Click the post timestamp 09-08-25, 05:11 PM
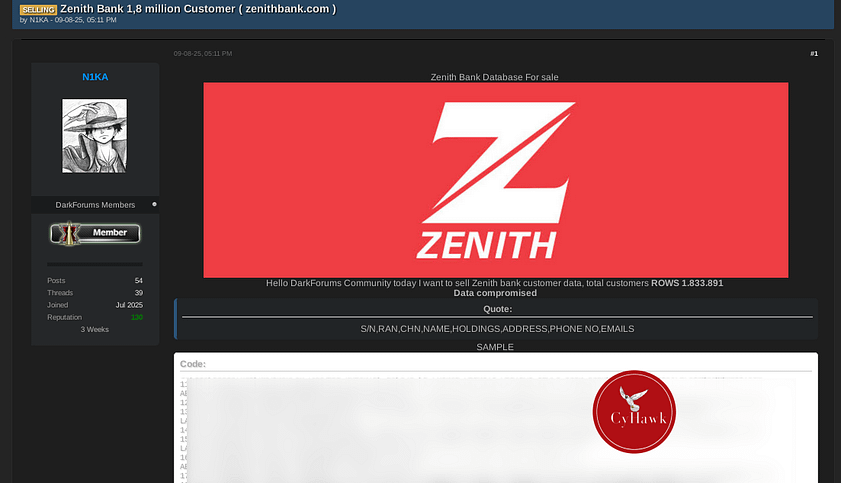 [203, 54]
